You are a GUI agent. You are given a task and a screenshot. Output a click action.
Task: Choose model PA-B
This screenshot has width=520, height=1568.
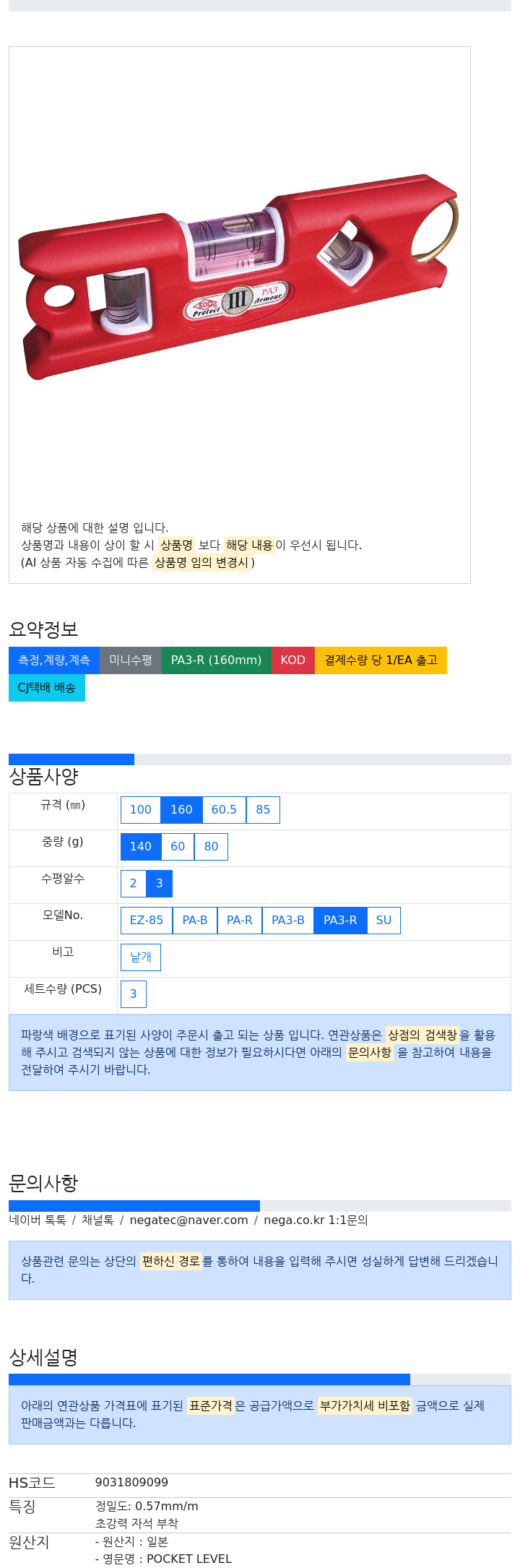point(195,921)
